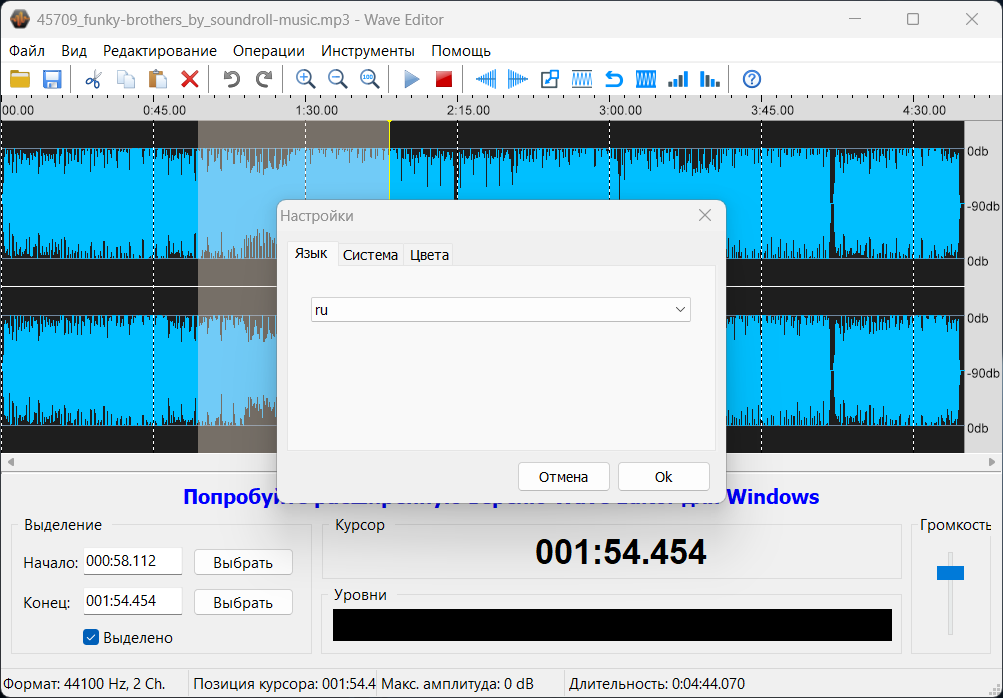The width and height of the screenshot is (1003, 698).
Task: Confirm settings with the Ok button
Action: [x=663, y=477]
